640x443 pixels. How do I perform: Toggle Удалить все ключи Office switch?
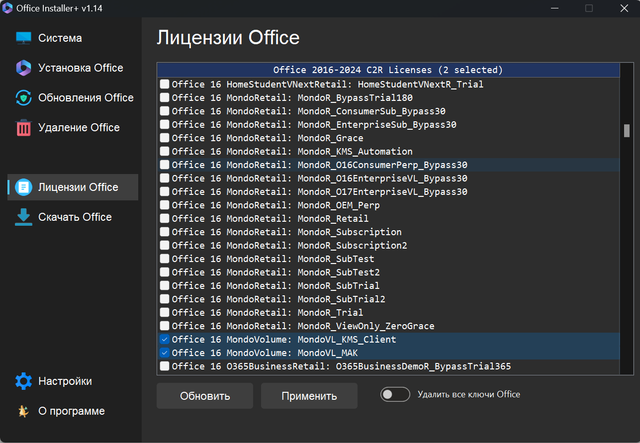tap(395, 394)
